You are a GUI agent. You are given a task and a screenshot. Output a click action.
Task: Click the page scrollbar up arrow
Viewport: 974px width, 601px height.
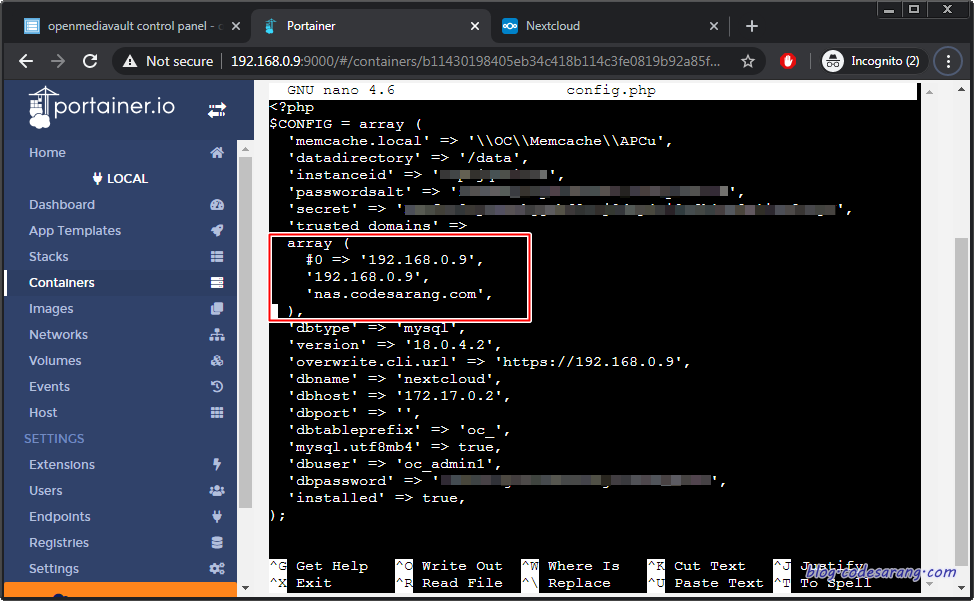coord(961,90)
